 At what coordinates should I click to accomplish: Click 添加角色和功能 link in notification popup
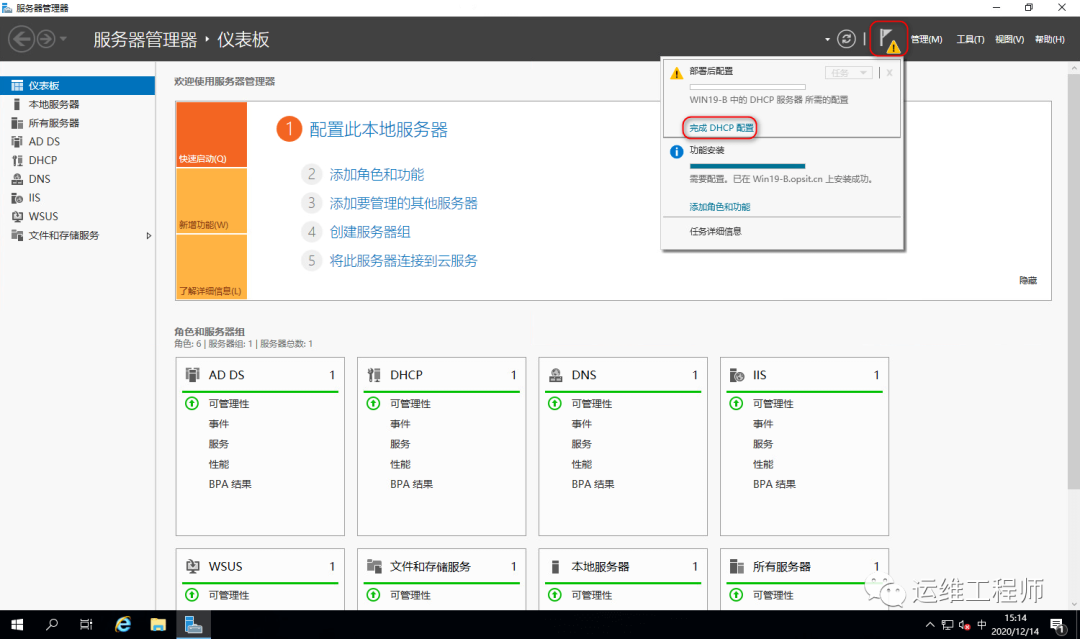pyautogui.click(x=720, y=207)
